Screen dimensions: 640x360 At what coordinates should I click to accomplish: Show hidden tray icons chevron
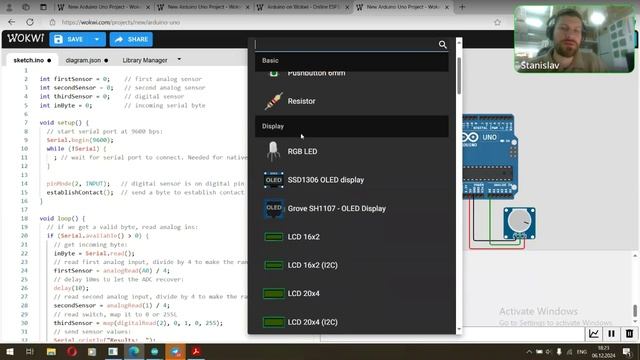(529, 351)
